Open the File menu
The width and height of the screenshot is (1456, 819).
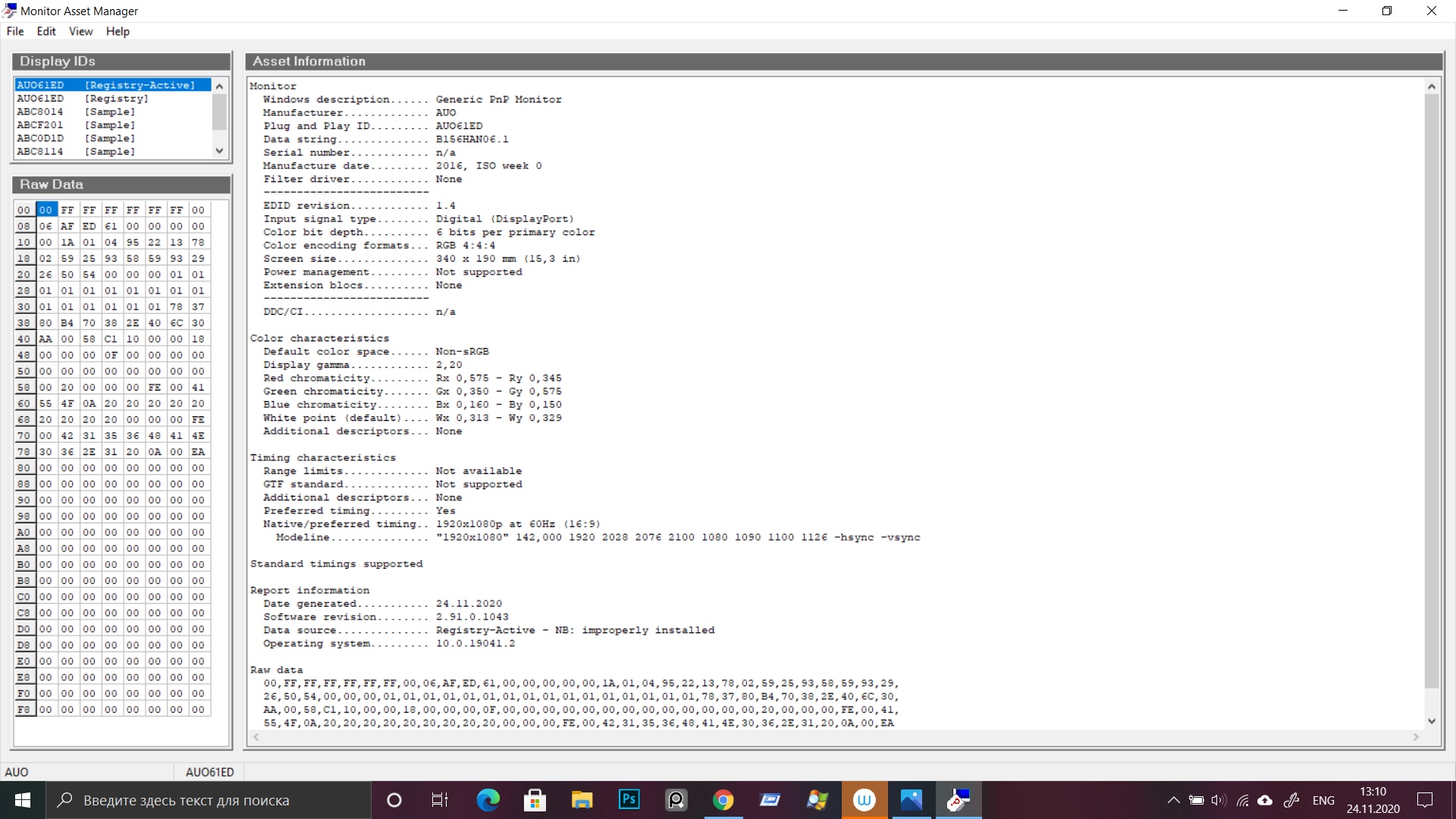pos(15,31)
